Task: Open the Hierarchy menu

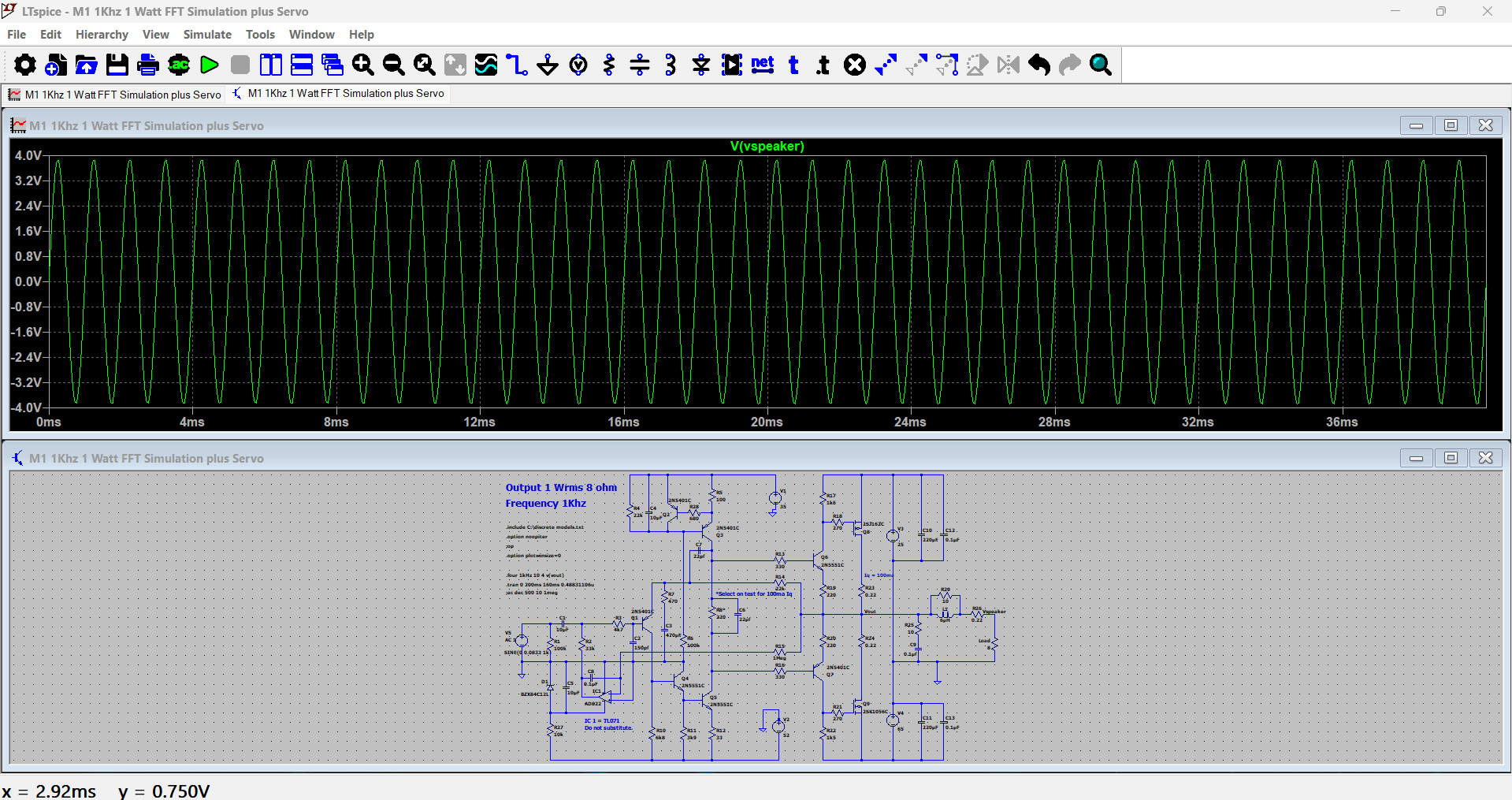Action: (x=102, y=35)
